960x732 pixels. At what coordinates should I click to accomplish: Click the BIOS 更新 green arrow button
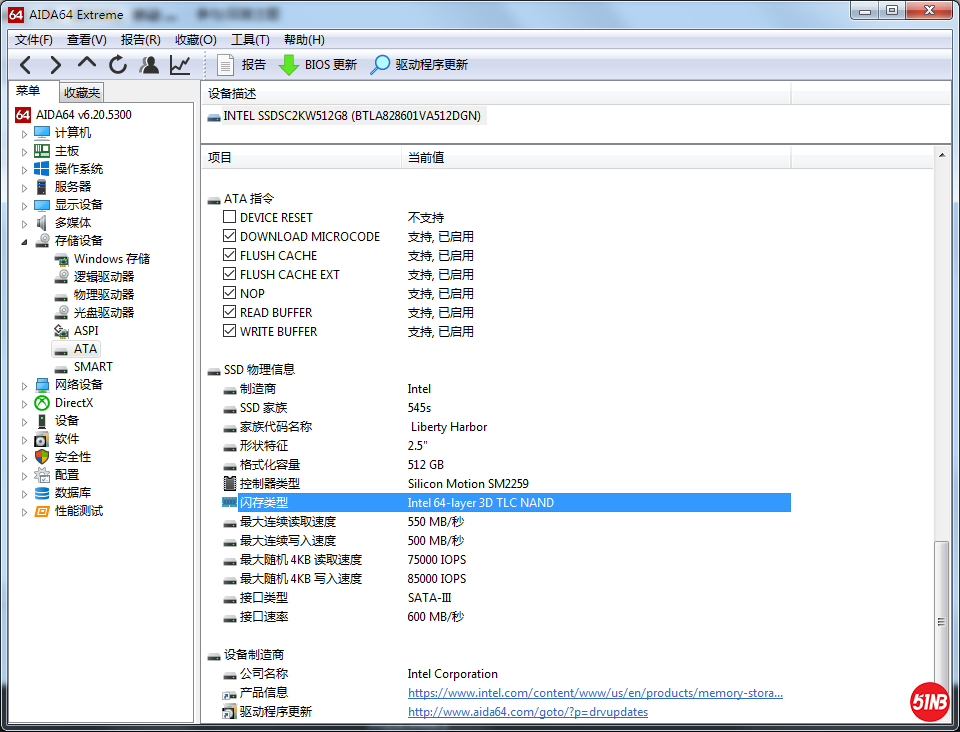[x=317, y=65]
